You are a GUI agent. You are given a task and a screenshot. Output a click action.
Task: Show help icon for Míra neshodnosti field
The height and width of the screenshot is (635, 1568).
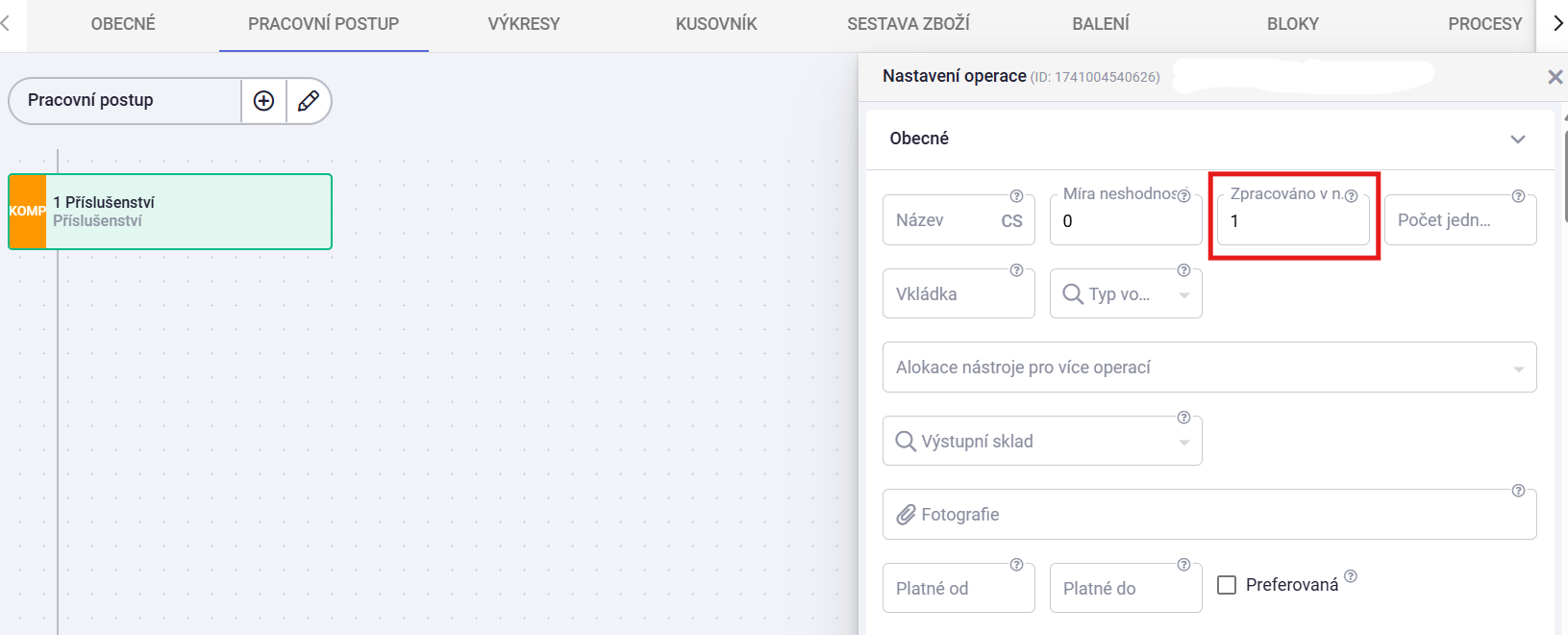click(x=1183, y=196)
